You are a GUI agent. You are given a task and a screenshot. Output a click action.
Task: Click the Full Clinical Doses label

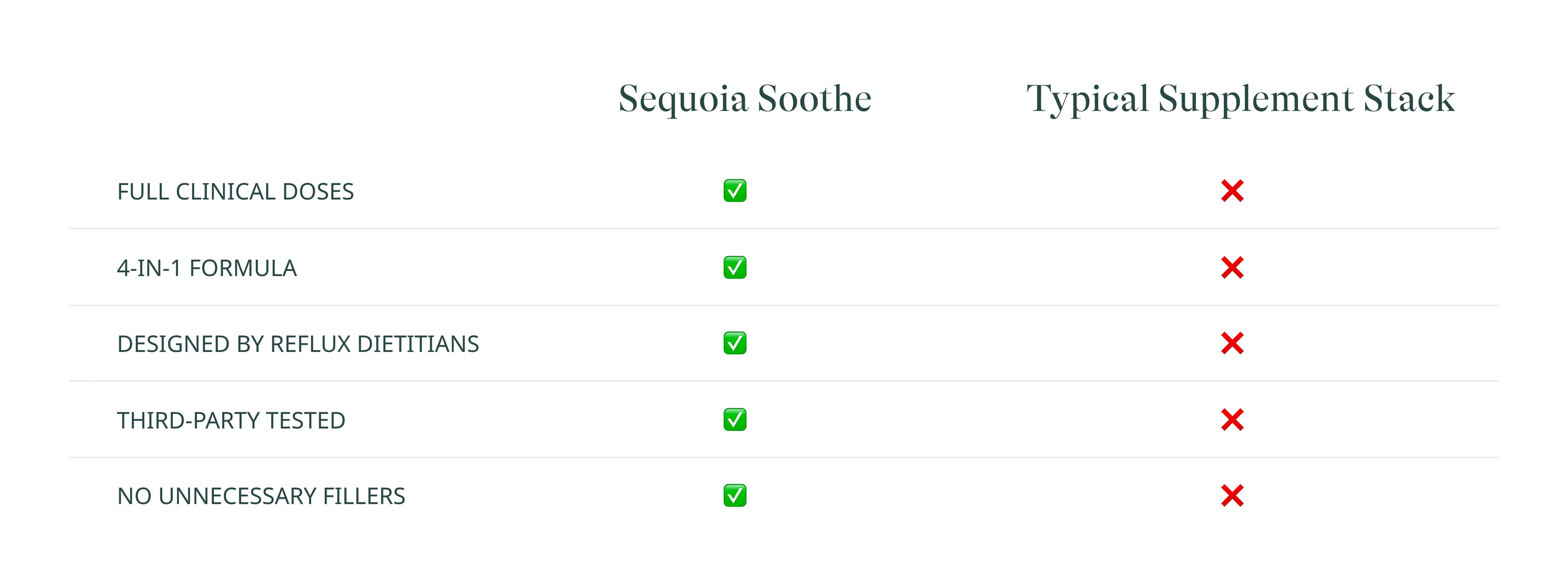[235, 192]
